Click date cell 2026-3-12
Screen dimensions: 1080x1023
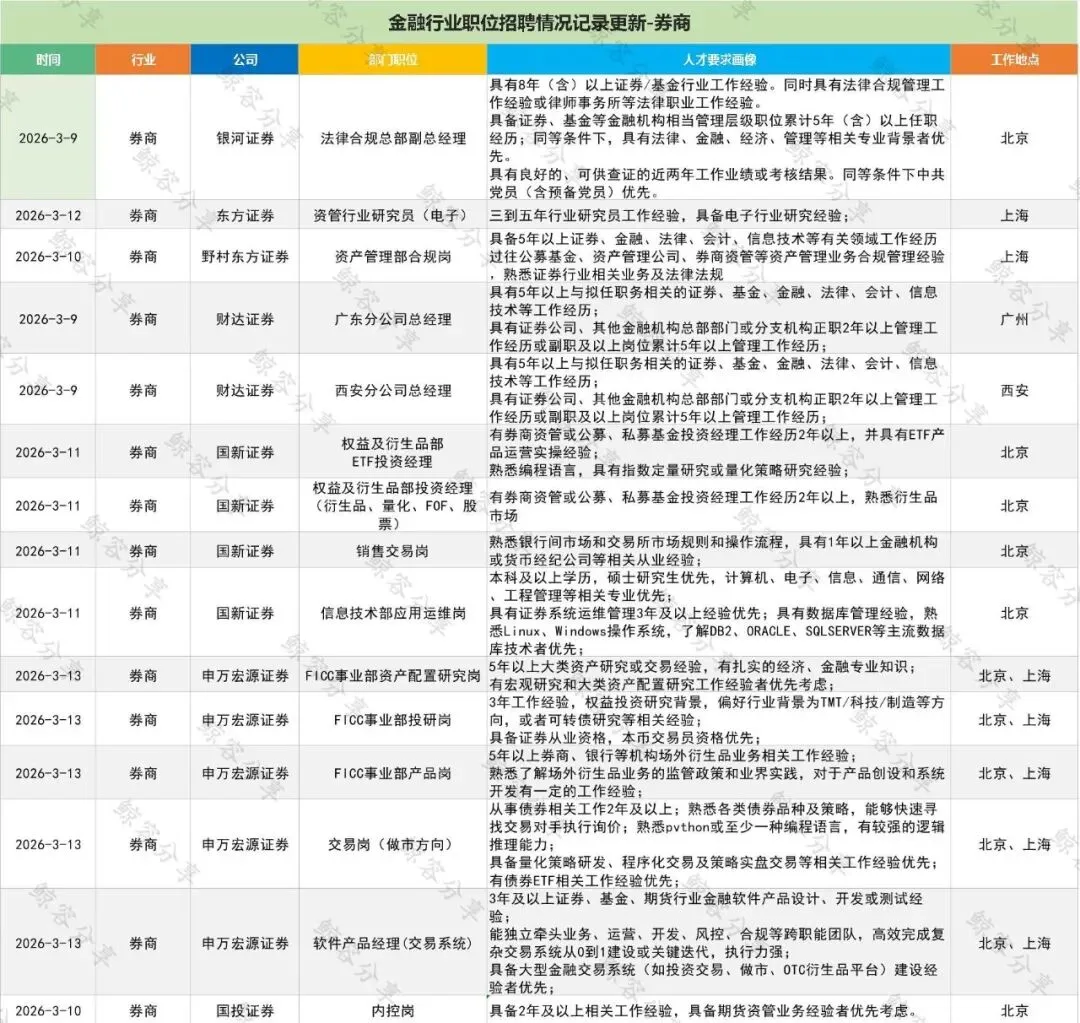pyautogui.click(x=48, y=216)
